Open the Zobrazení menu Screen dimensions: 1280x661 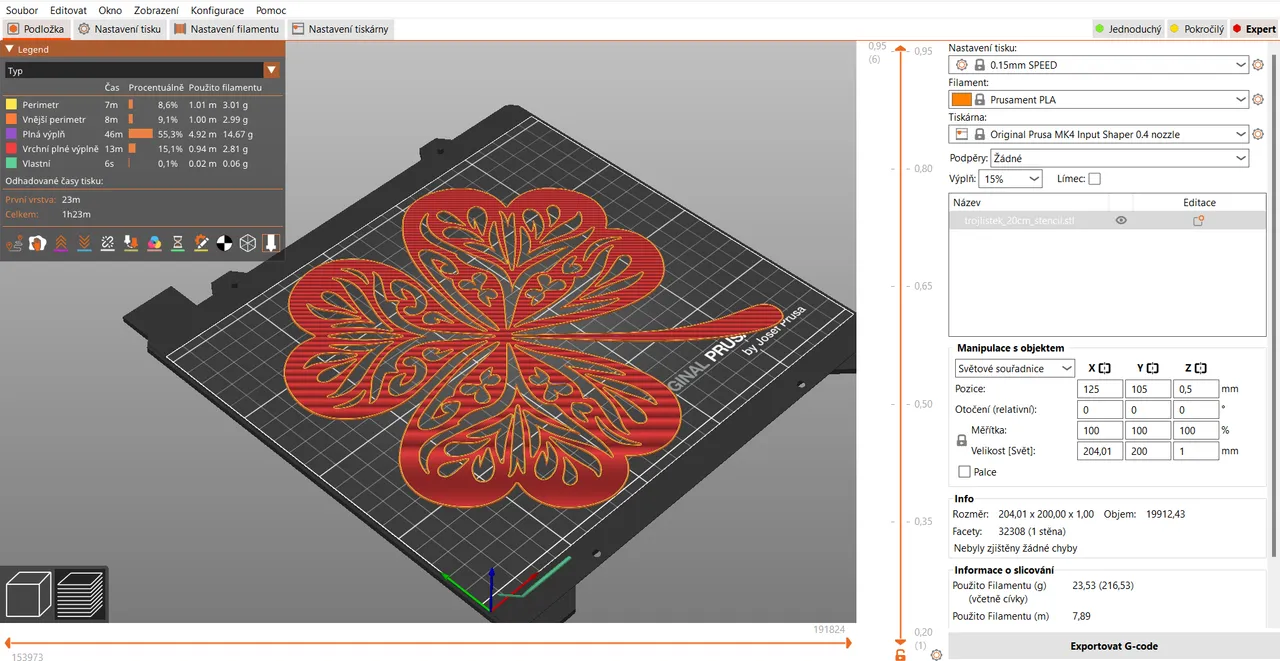(156, 10)
